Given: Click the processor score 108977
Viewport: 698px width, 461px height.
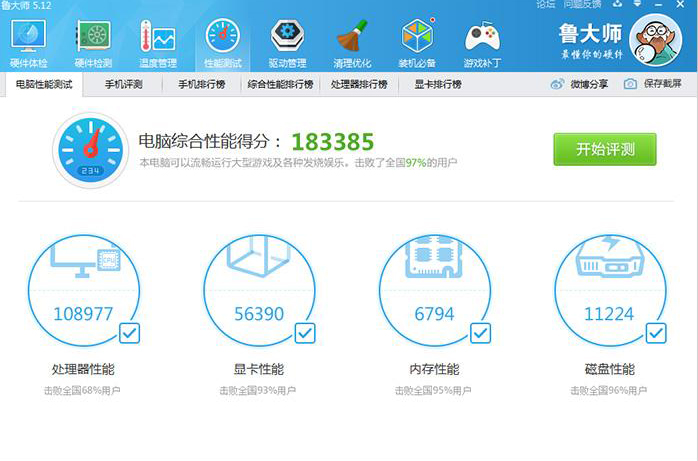Looking at the screenshot, I should pyautogui.click(x=83, y=314).
